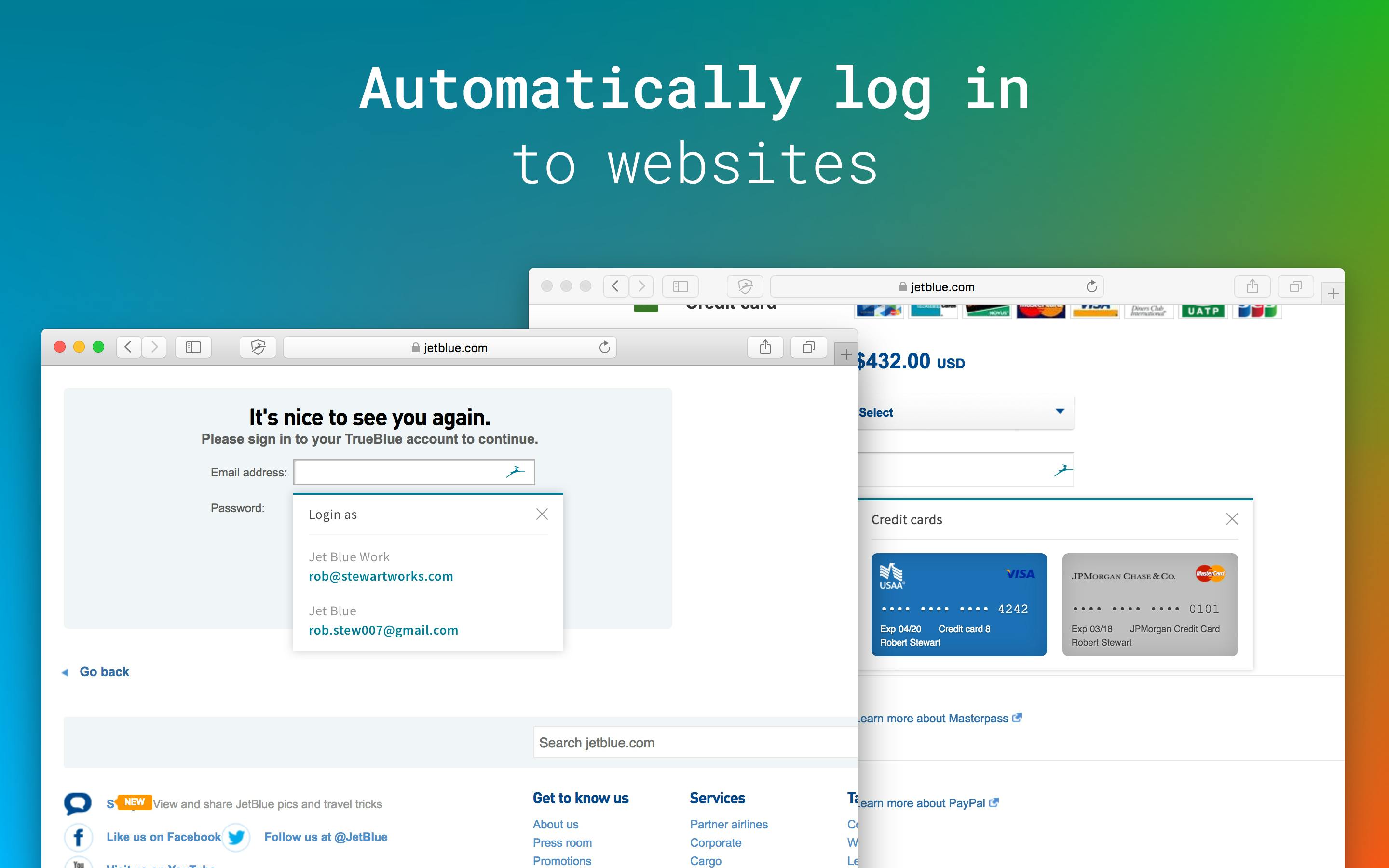Close the front Safari window
The image size is (1389, 868).
click(x=60, y=347)
